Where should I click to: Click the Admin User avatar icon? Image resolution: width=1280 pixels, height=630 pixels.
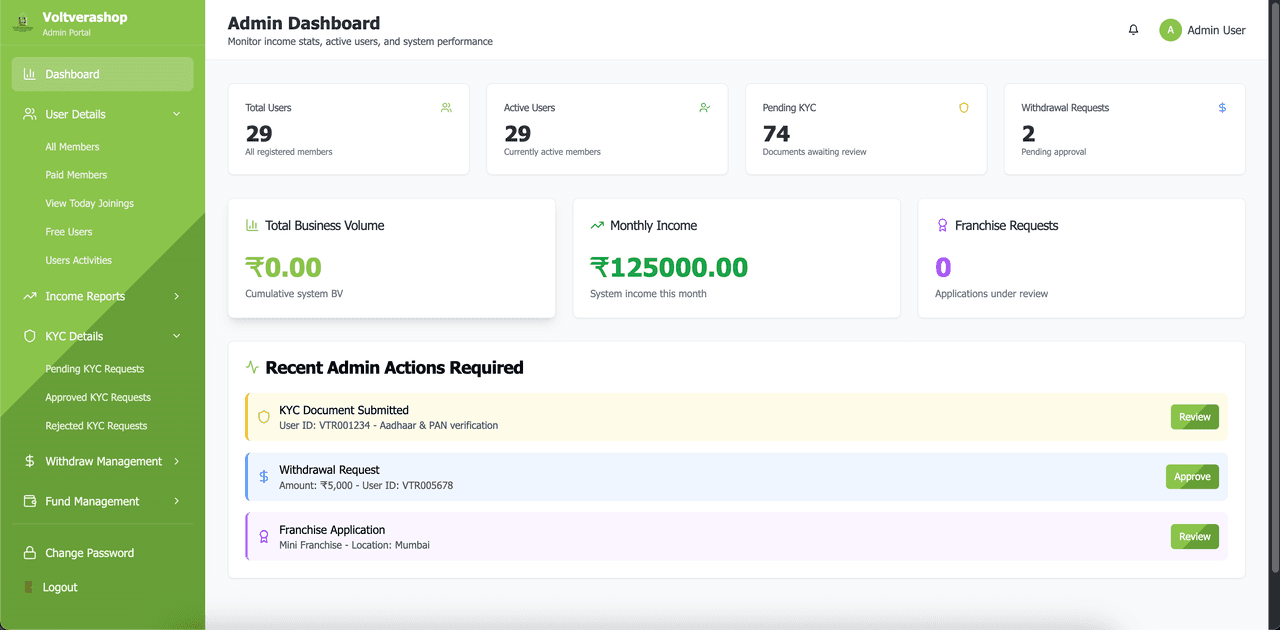1170,30
